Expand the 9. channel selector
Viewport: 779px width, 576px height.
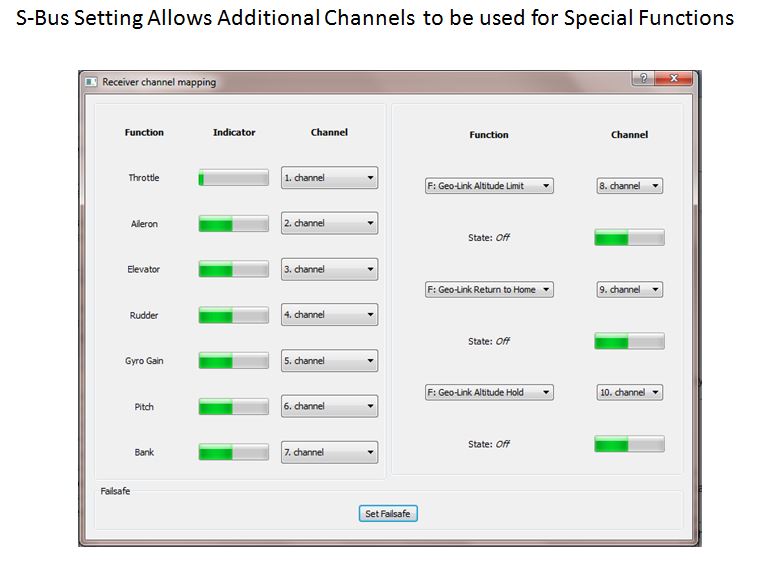pyautogui.click(x=630, y=290)
